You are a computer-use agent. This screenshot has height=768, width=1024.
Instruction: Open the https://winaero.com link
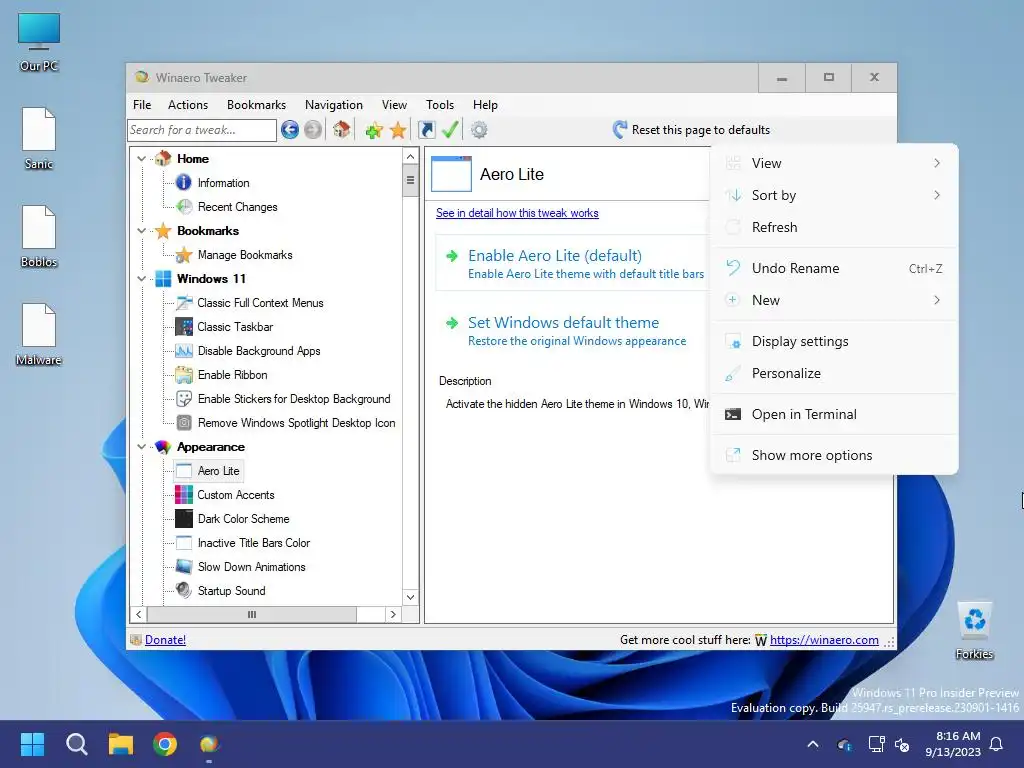coord(824,640)
